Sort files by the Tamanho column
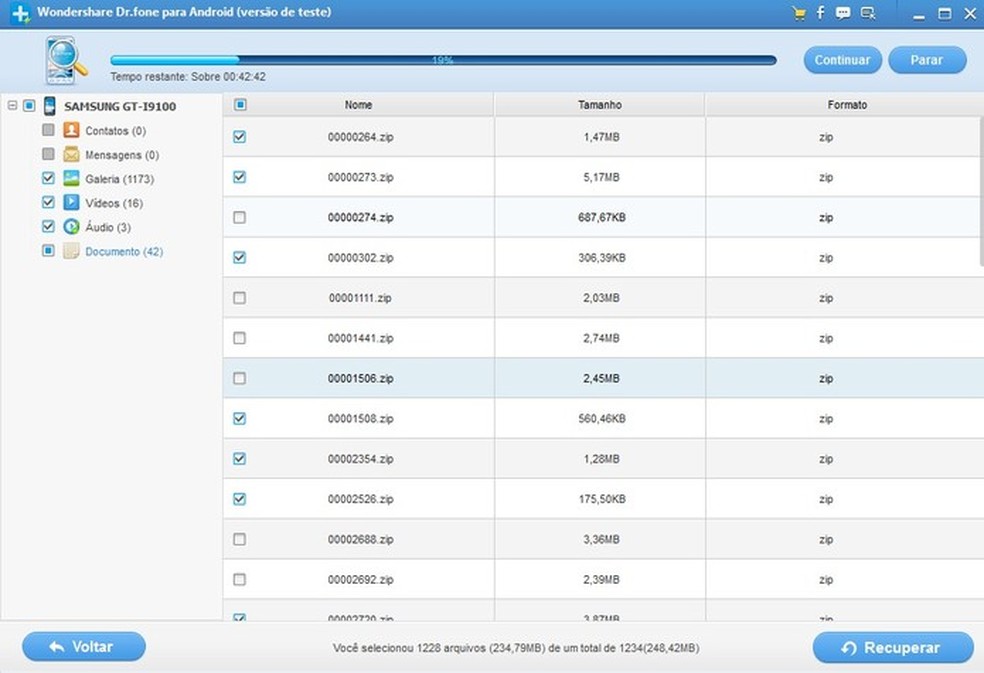The width and height of the screenshot is (984, 673). pyautogui.click(x=599, y=104)
